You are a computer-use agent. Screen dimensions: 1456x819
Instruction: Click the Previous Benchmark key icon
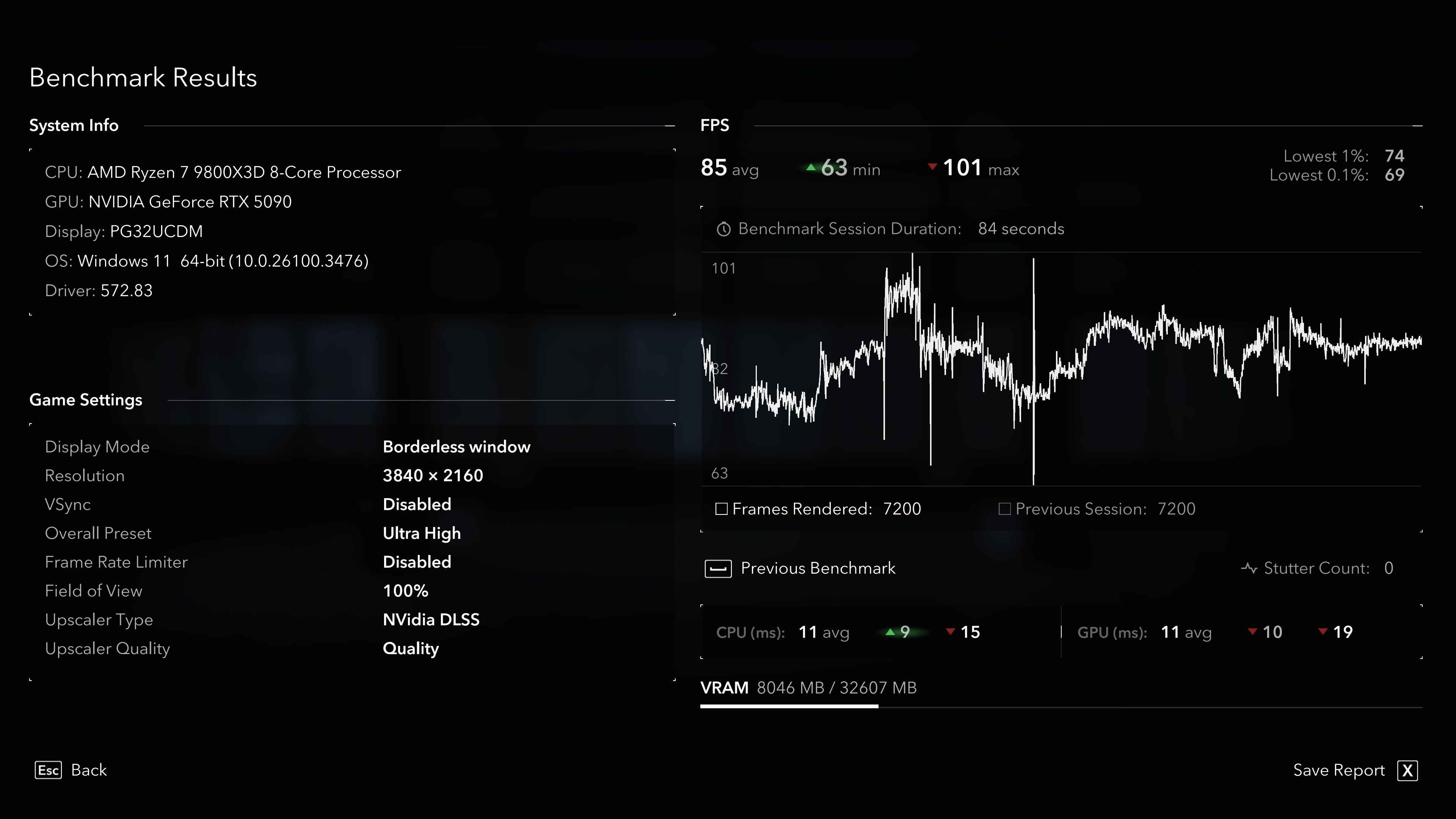click(718, 569)
